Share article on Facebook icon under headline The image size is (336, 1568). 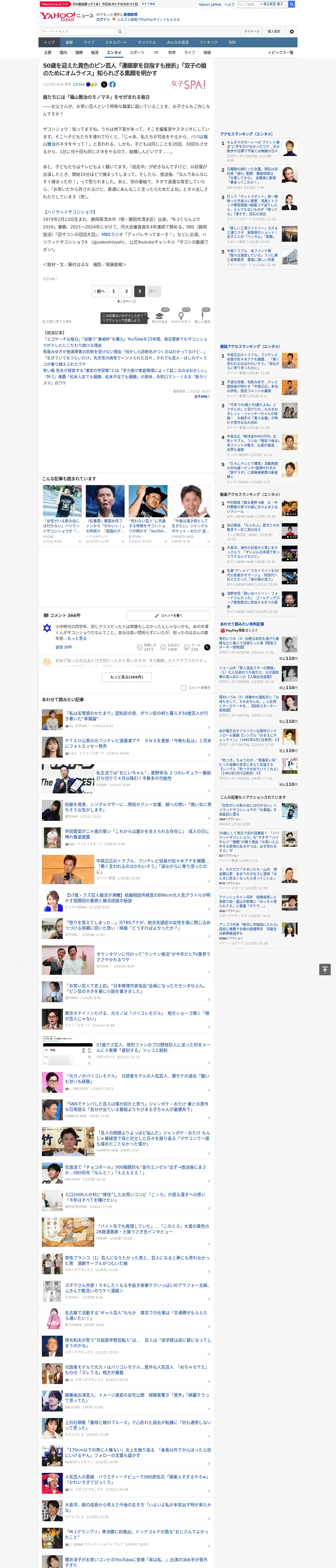coord(112,85)
